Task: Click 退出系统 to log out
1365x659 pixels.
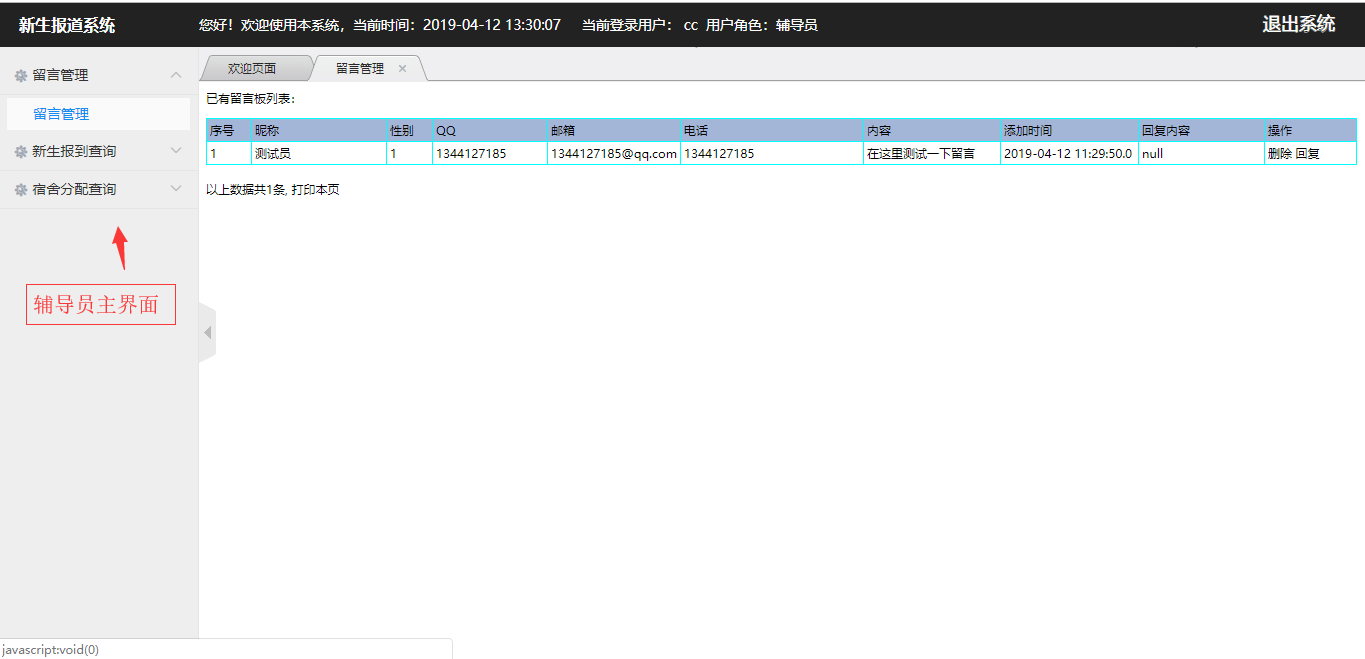Action: coord(1298,24)
